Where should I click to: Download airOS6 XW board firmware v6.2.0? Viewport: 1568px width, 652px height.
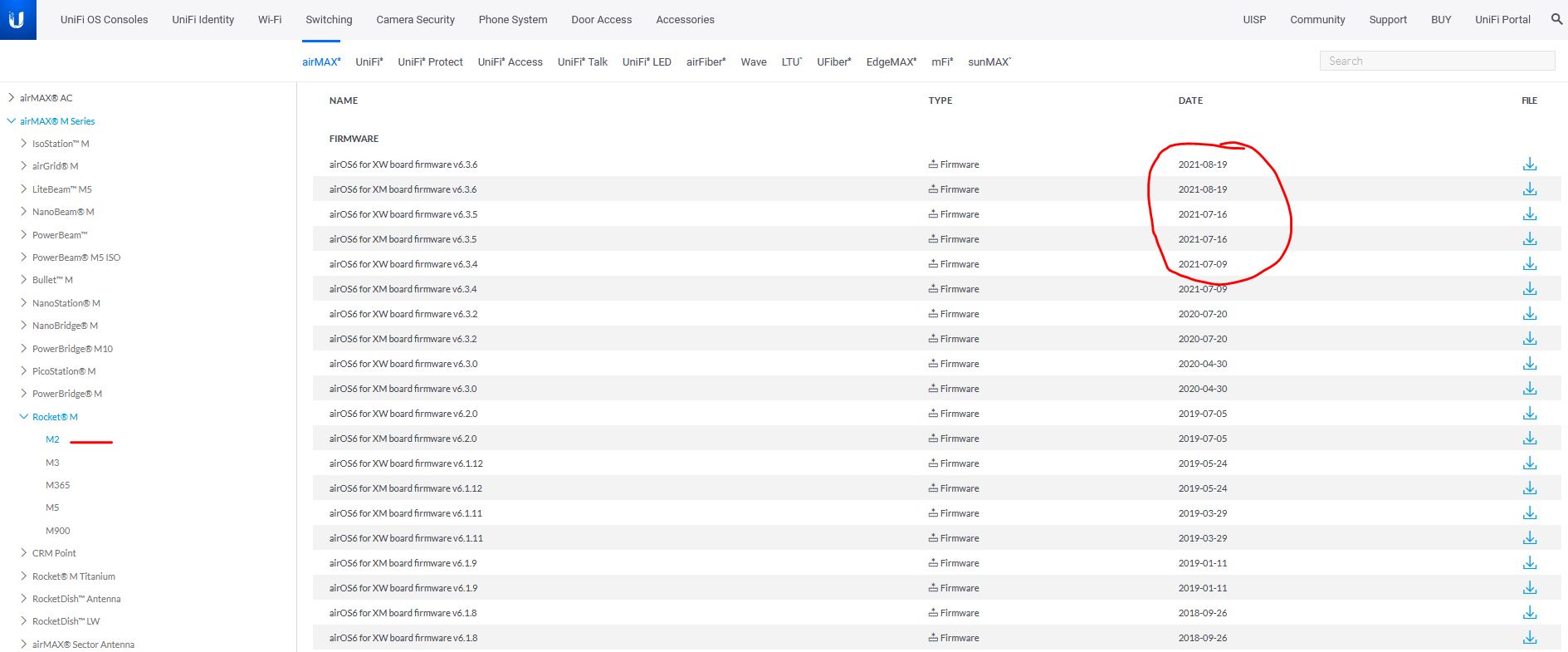[1530, 414]
